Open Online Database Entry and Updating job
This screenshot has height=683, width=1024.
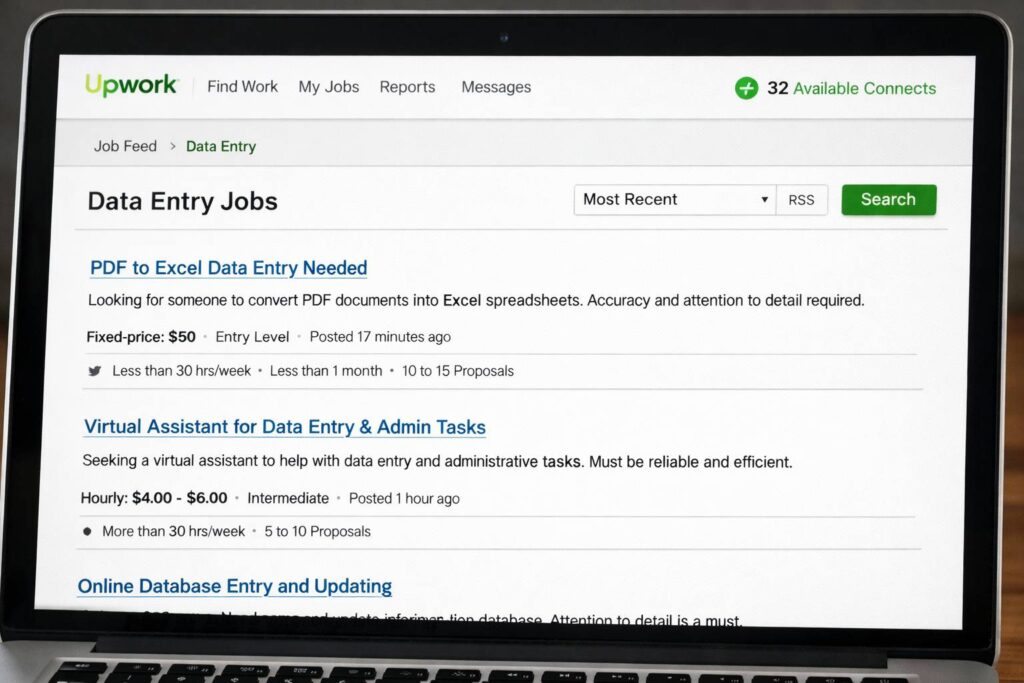(235, 586)
